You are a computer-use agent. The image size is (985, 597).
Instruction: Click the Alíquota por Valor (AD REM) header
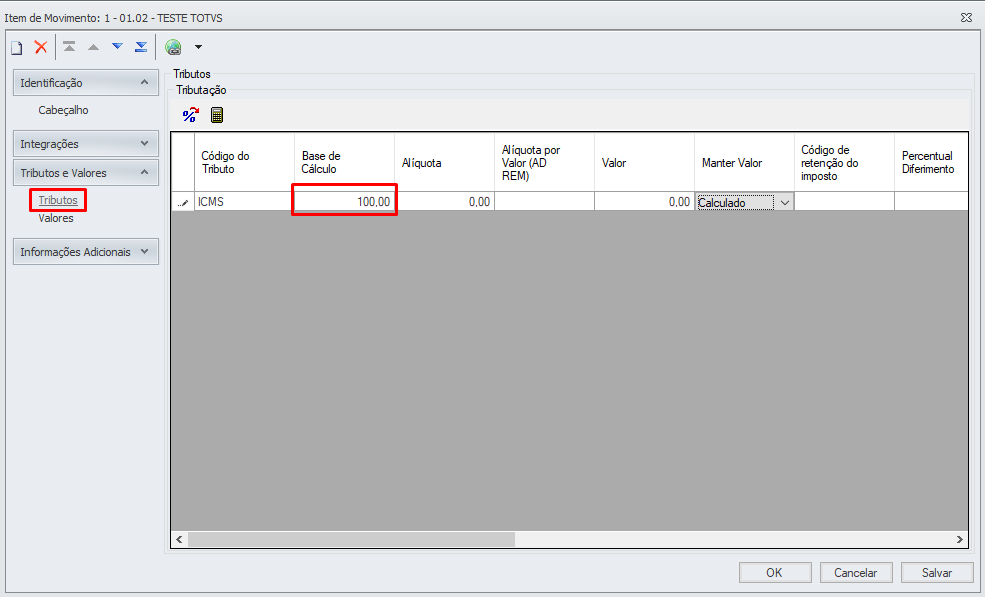click(544, 162)
